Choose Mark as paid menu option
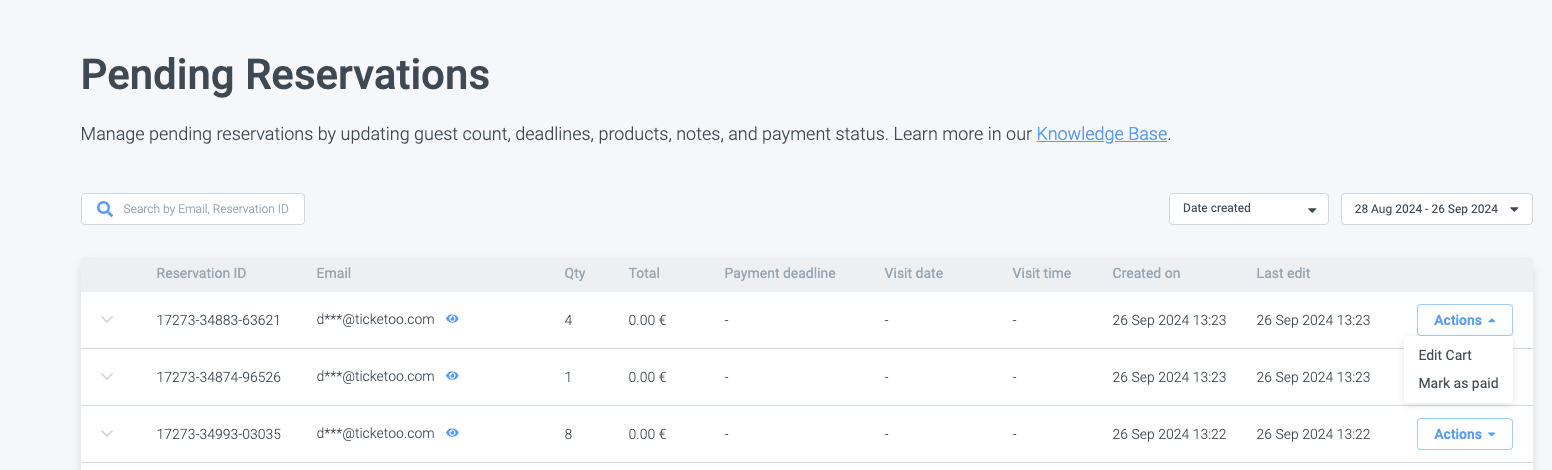The image size is (1552, 470). (x=1458, y=383)
